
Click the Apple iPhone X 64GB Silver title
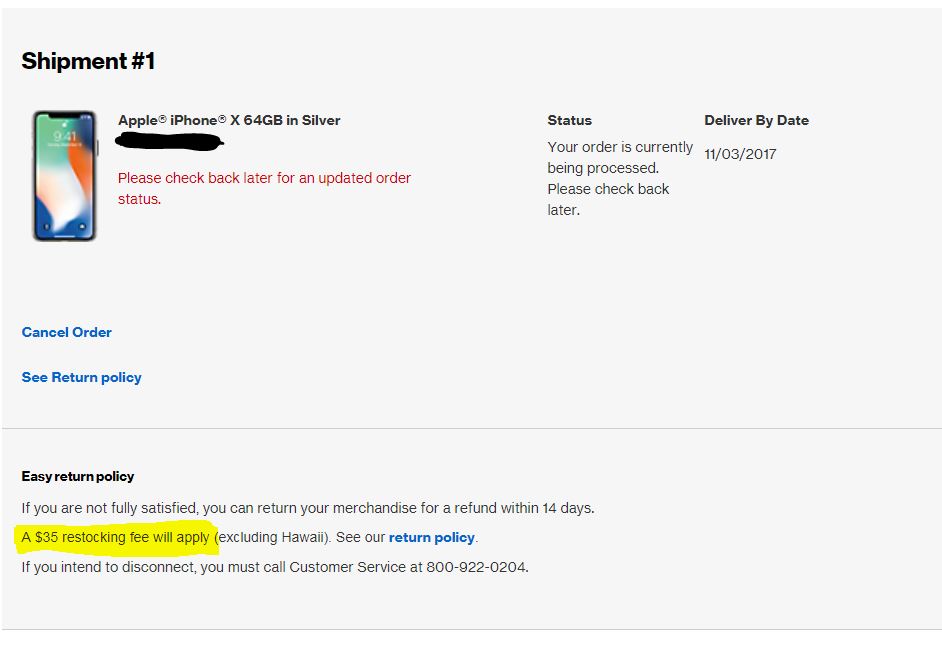[229, 120]
